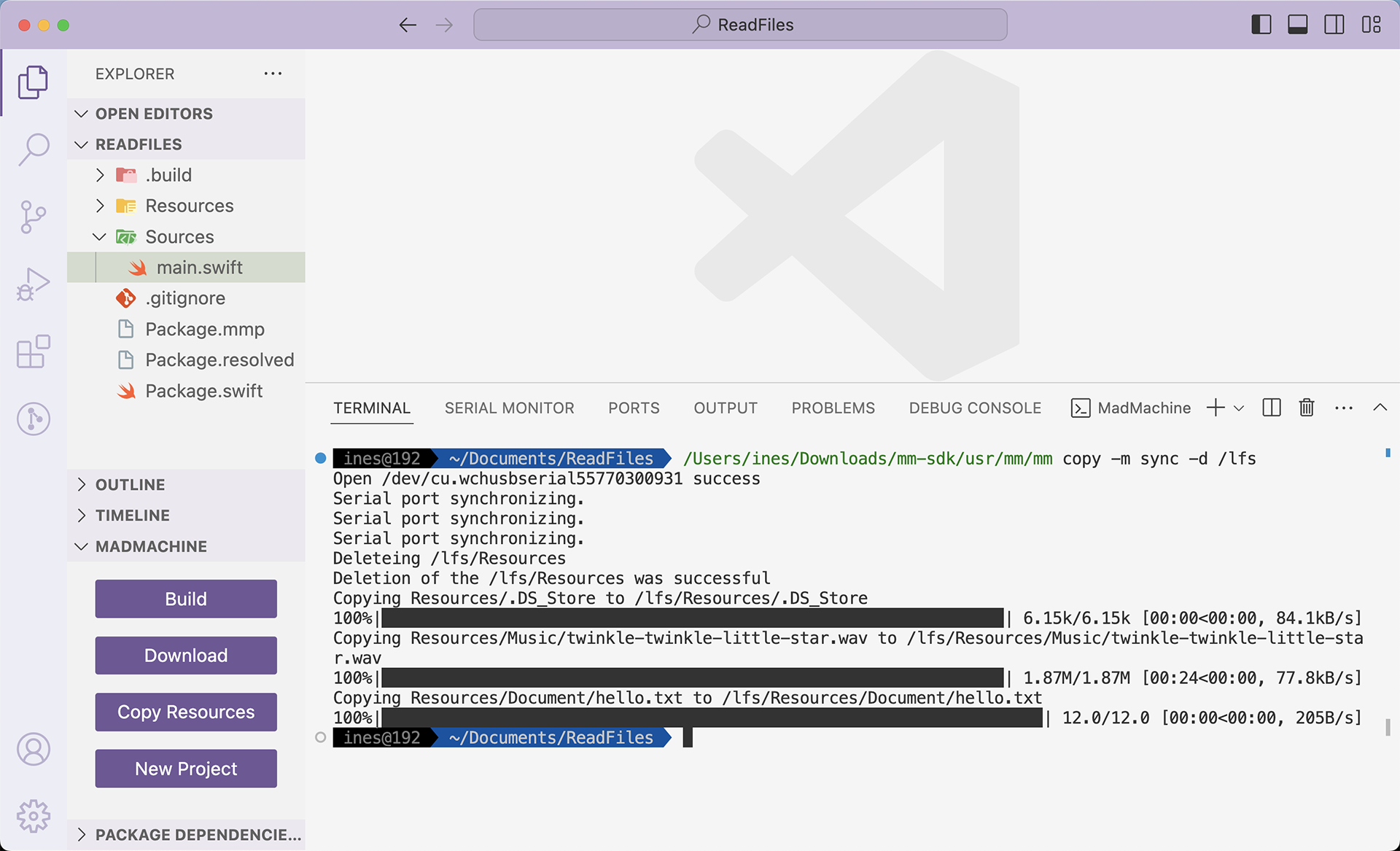1400x851 pixels.
Task: Click the Download button
Action: tap(186, 656)
